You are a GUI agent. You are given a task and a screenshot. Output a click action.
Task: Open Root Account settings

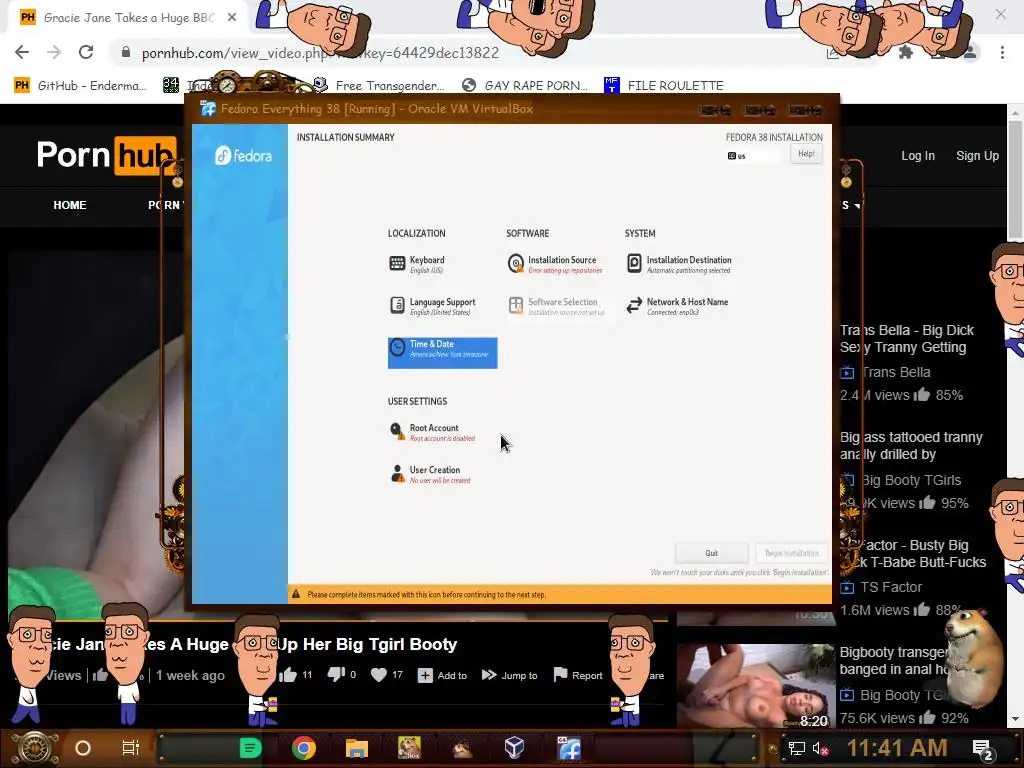(432, 432)
